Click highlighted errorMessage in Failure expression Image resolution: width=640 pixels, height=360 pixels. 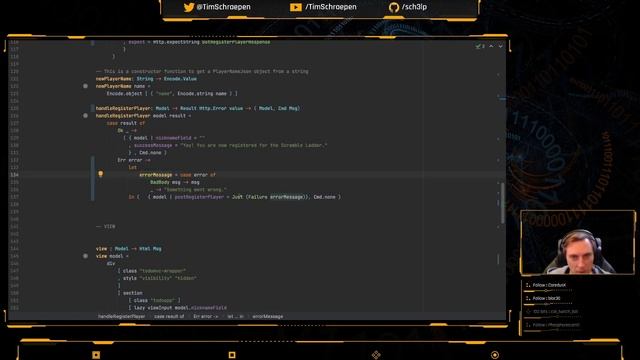(x=287, y=197)
